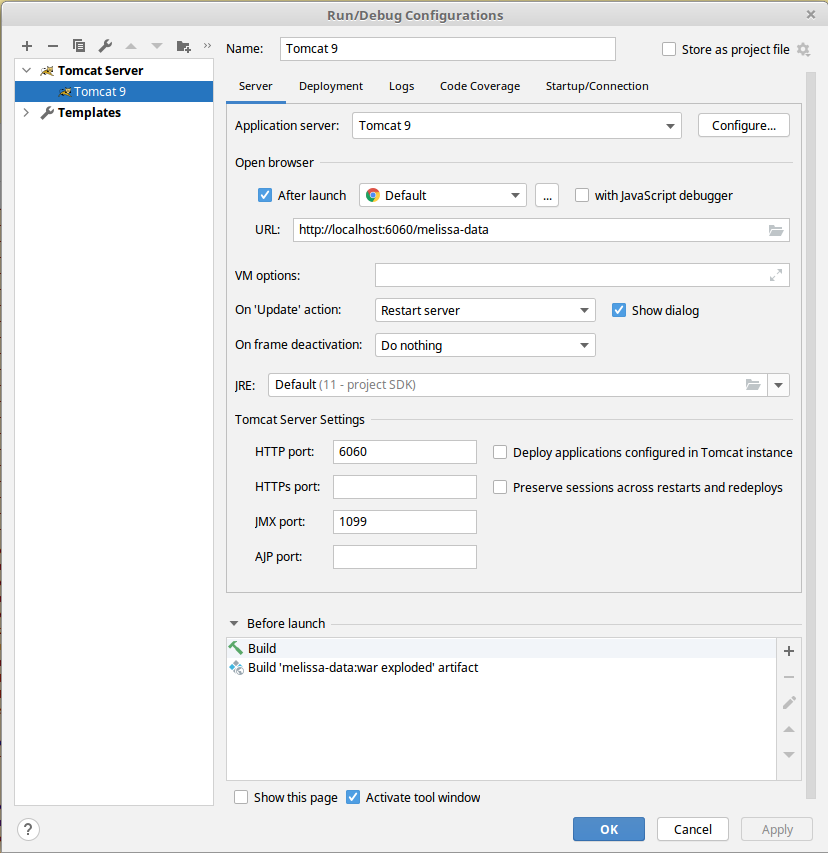Image resolution: width=828 pixels, height=853 pixels.
Task: Remove the selected Before launch task
Action: pos(789,677)
